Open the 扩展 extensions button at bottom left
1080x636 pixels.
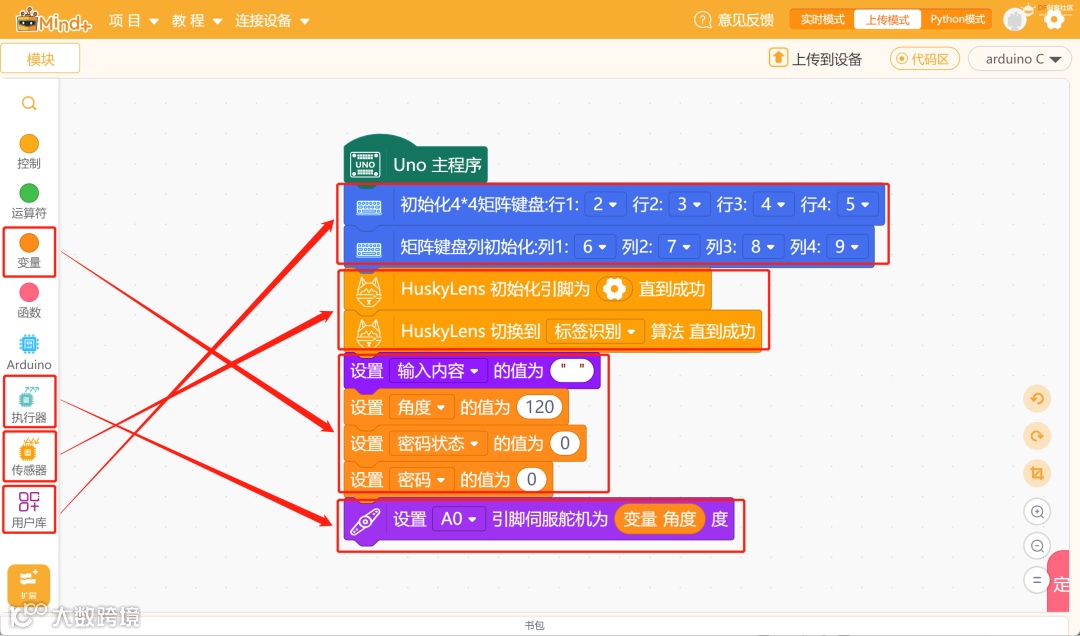click(29, 584)
